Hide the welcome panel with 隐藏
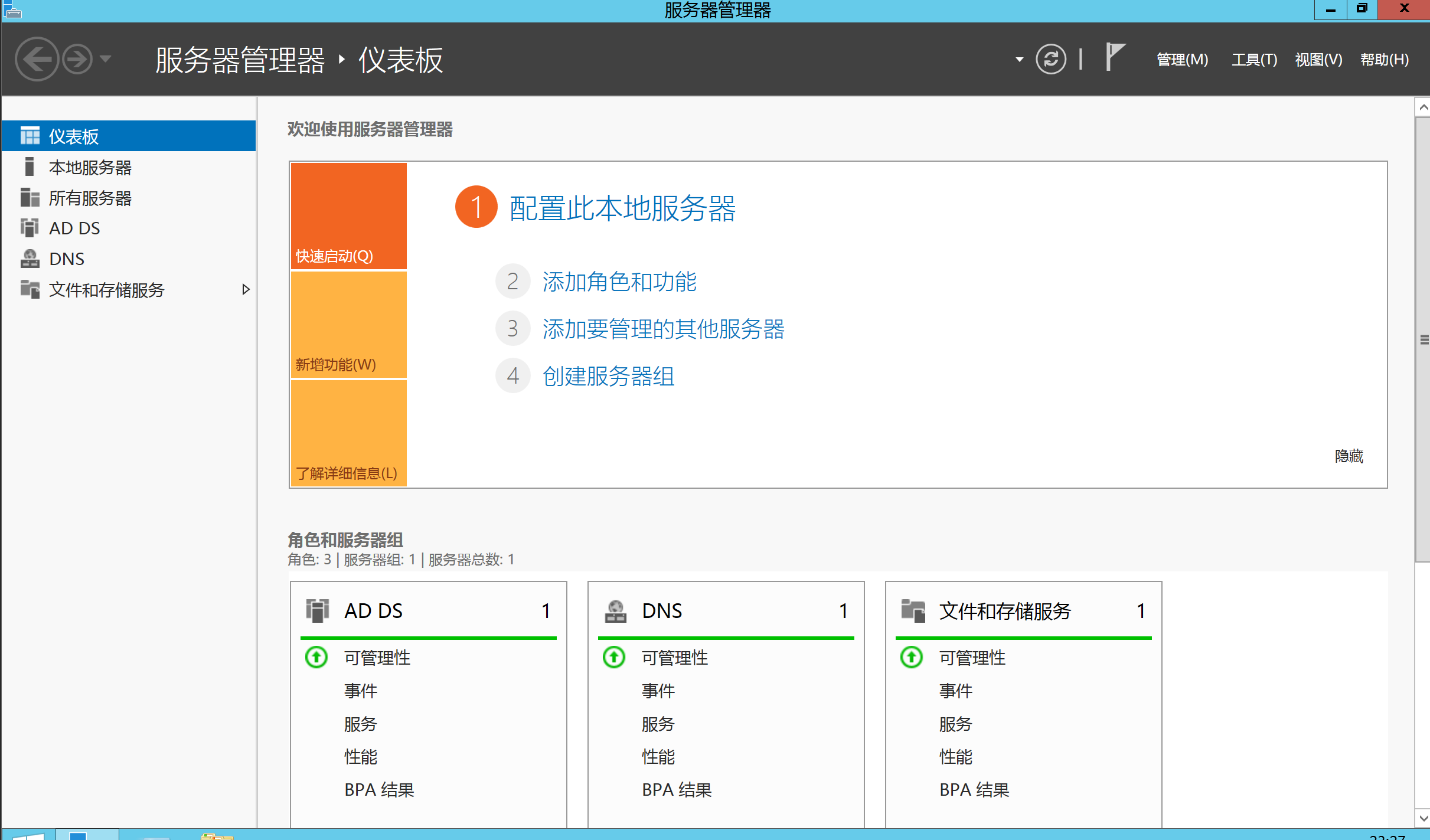Image resolution: width=1430 pixels, height=840 pixels. [x=1349, y=456]
